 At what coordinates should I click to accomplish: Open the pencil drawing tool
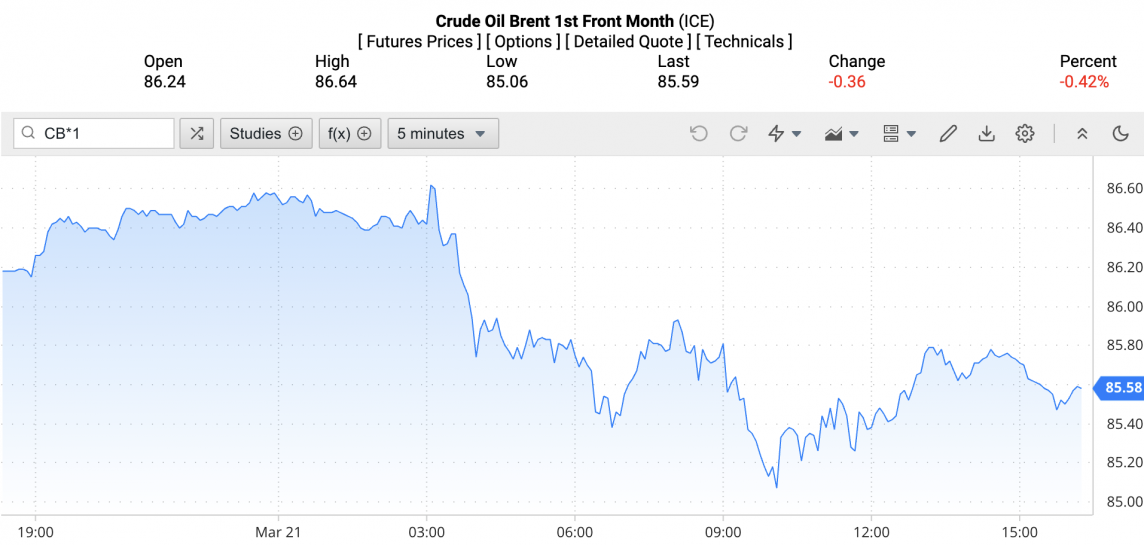tap(948, 134)
